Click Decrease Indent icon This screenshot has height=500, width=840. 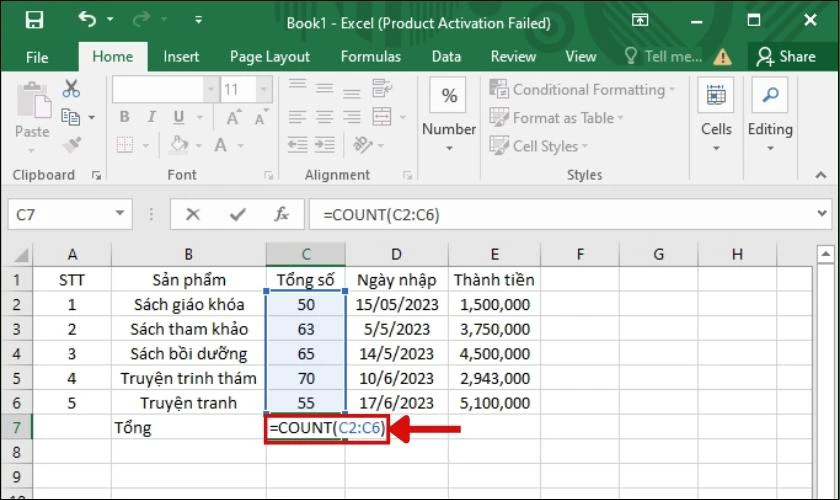tap(297, 145)
